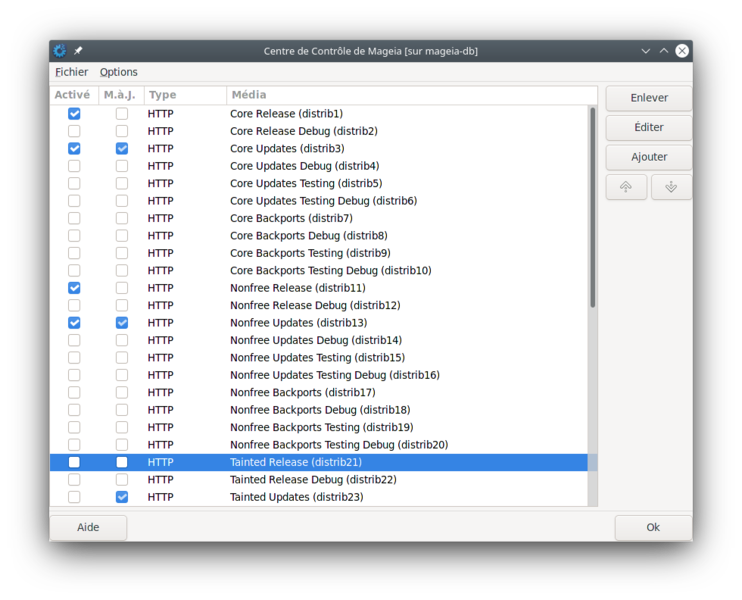Move selected media down with arrow button
The height and width of the screenshot is (600, 742).
(x=671, y=187)
